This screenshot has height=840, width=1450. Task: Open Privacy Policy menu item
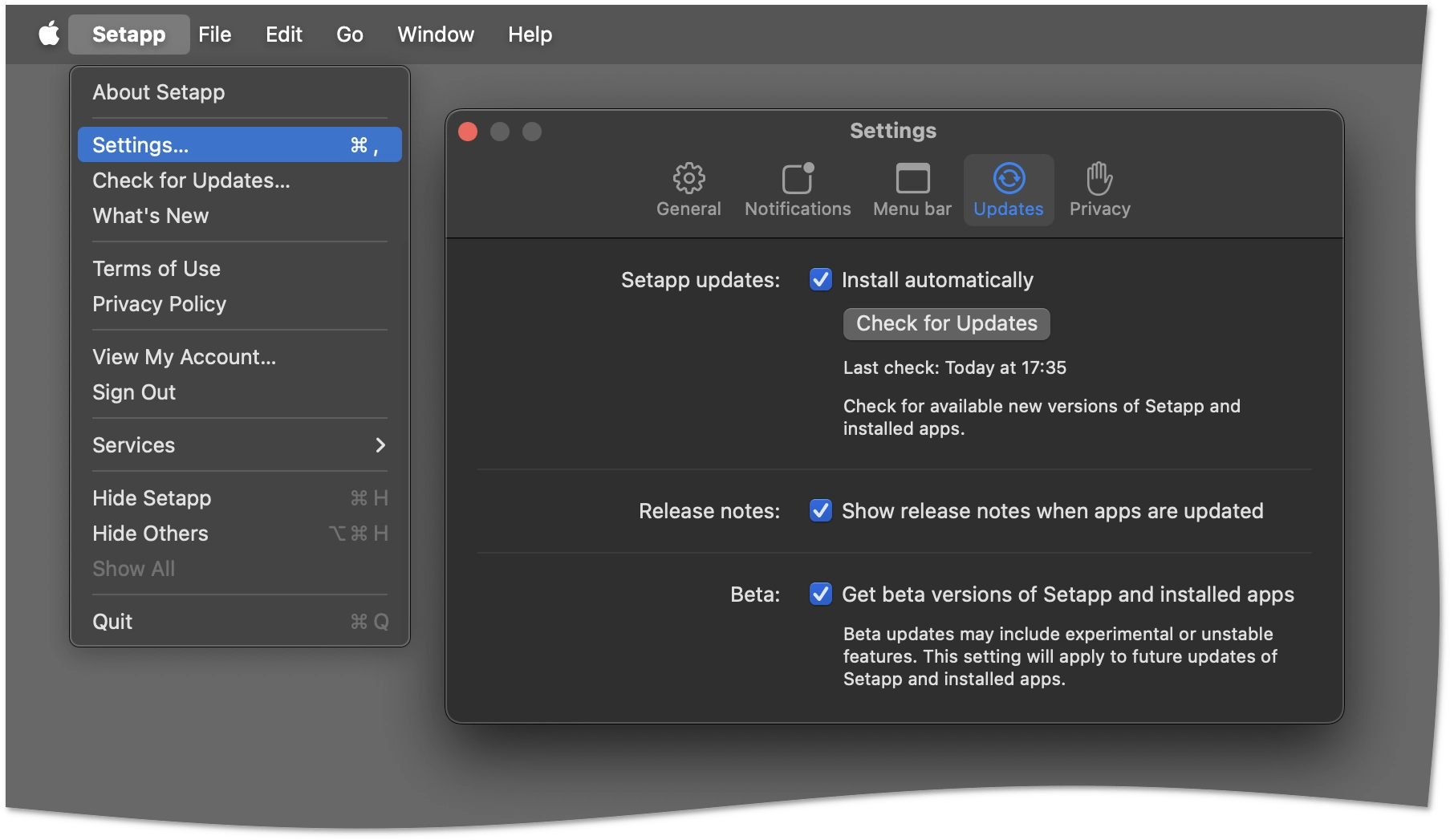240,304
